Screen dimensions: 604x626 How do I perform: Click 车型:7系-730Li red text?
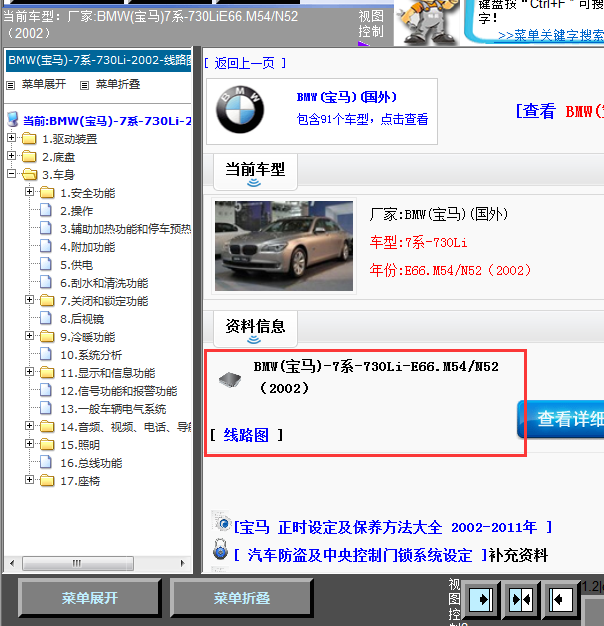pos(418,242)
